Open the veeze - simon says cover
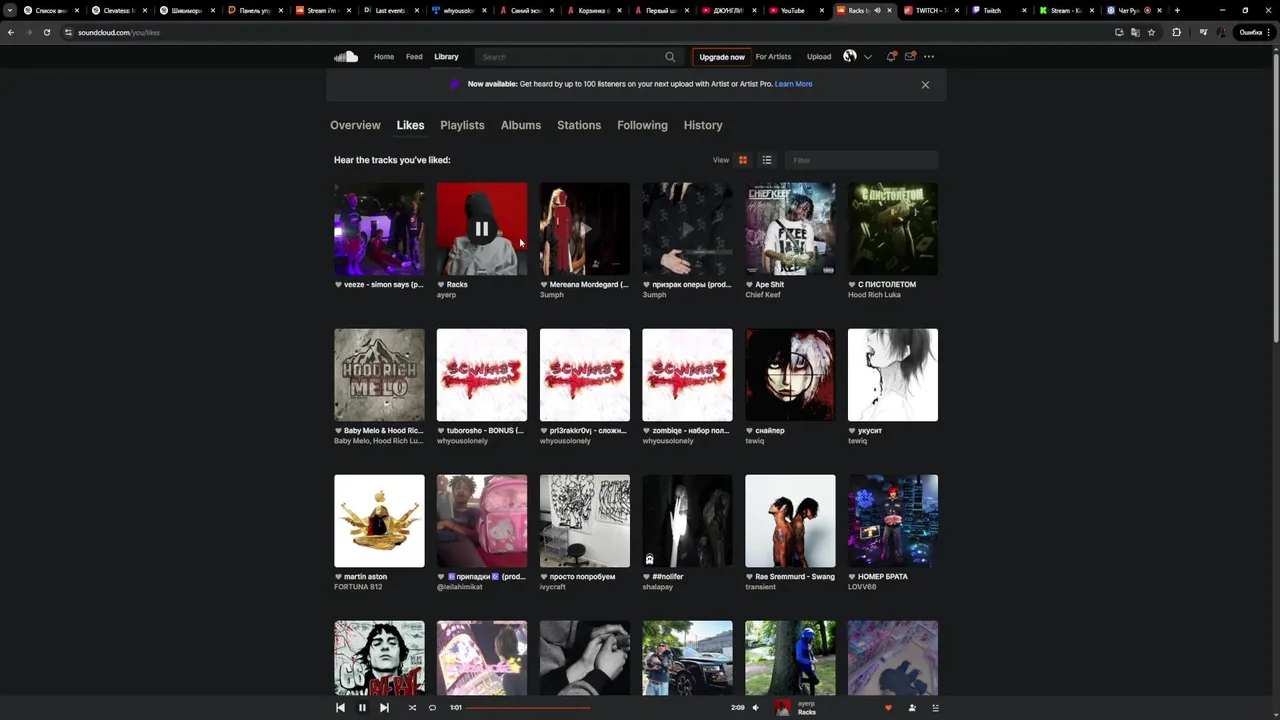Image resolution: width=1280 pixels, height=720 pixels. coord(379,229)
